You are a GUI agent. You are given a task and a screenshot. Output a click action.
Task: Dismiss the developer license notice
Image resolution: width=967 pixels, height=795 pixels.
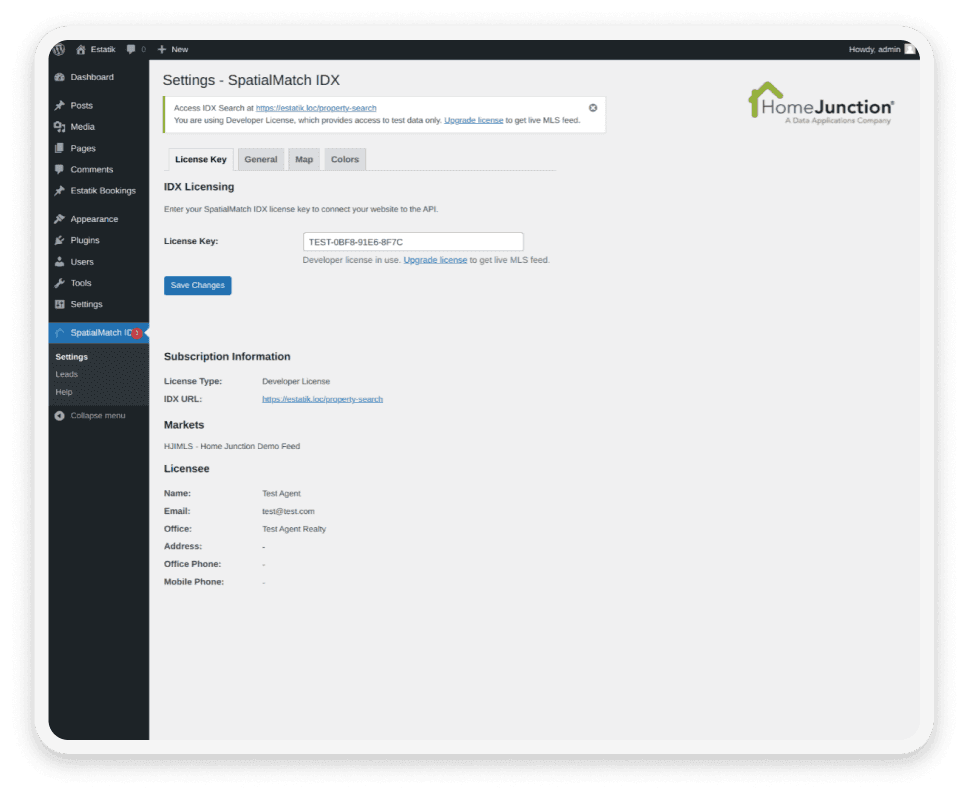(593, 108)
